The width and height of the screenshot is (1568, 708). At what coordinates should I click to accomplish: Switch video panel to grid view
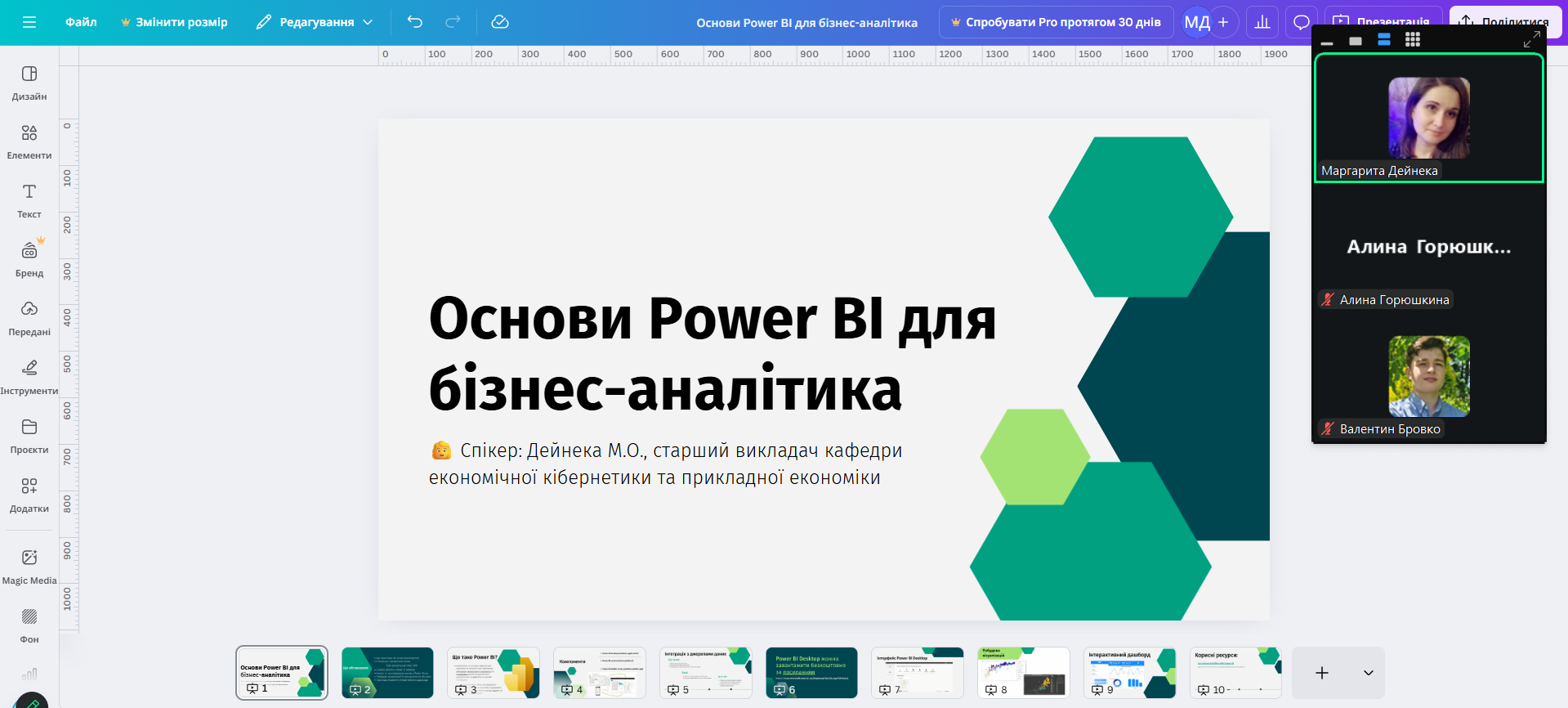(1413, 40)
